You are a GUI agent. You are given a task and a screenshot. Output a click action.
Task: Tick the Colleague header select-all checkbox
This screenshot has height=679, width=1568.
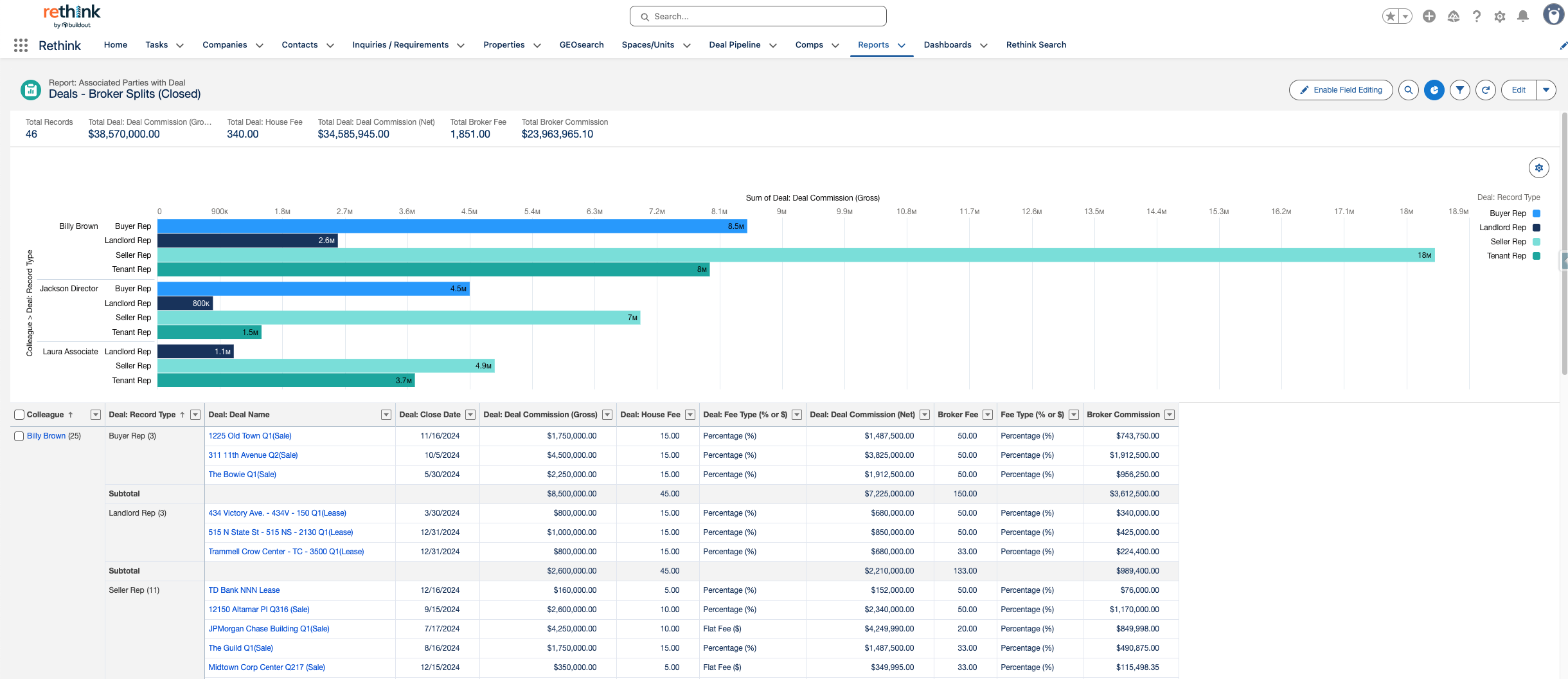coord(19,415)
